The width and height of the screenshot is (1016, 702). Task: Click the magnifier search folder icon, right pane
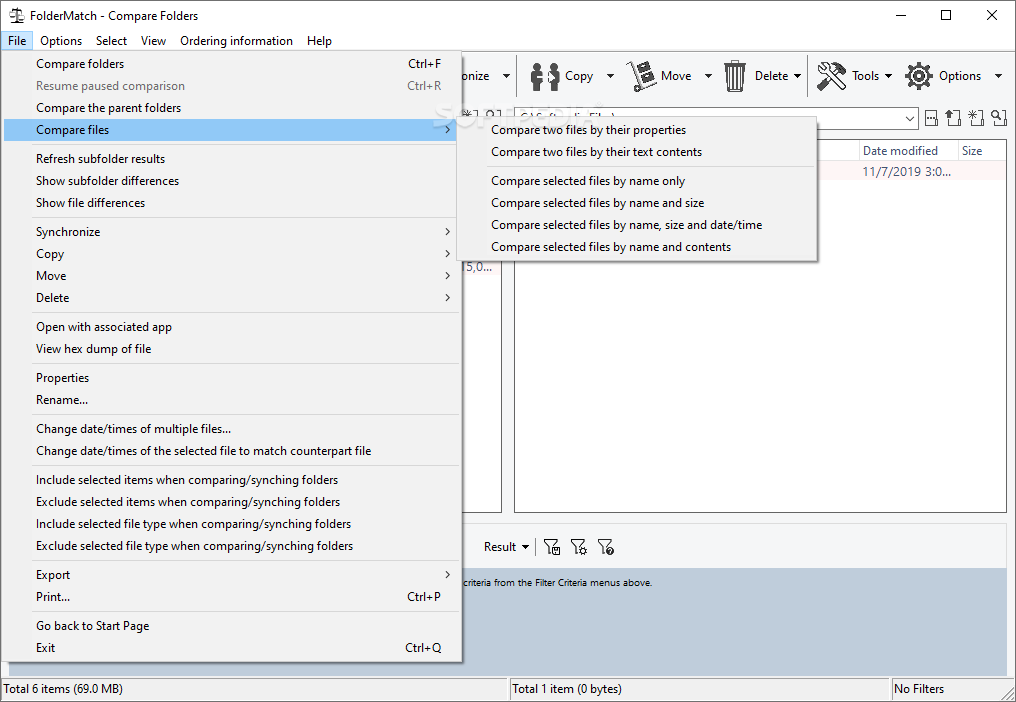[x=999, y=118]
